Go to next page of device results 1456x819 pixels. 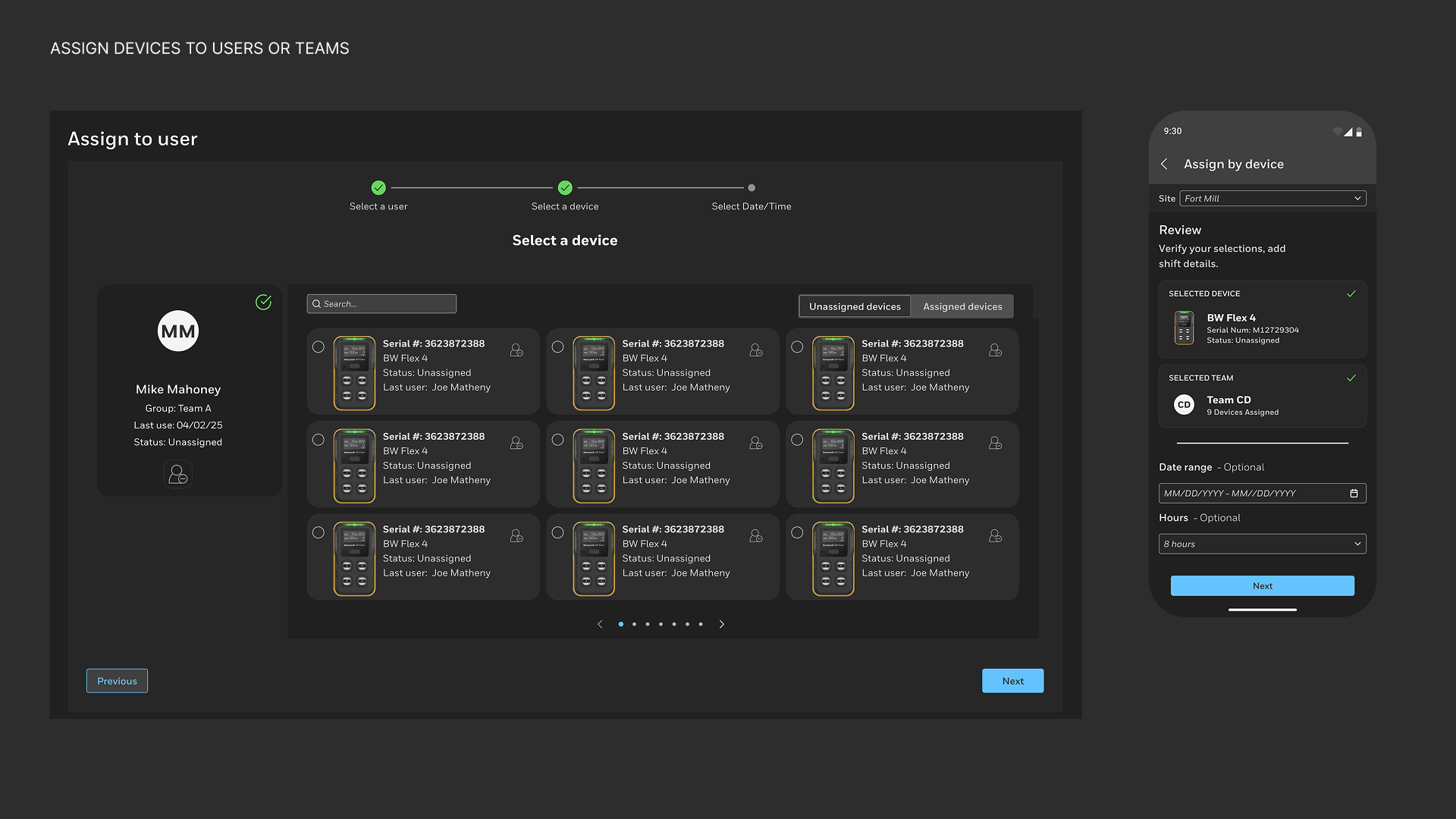(x=721, y=624)
